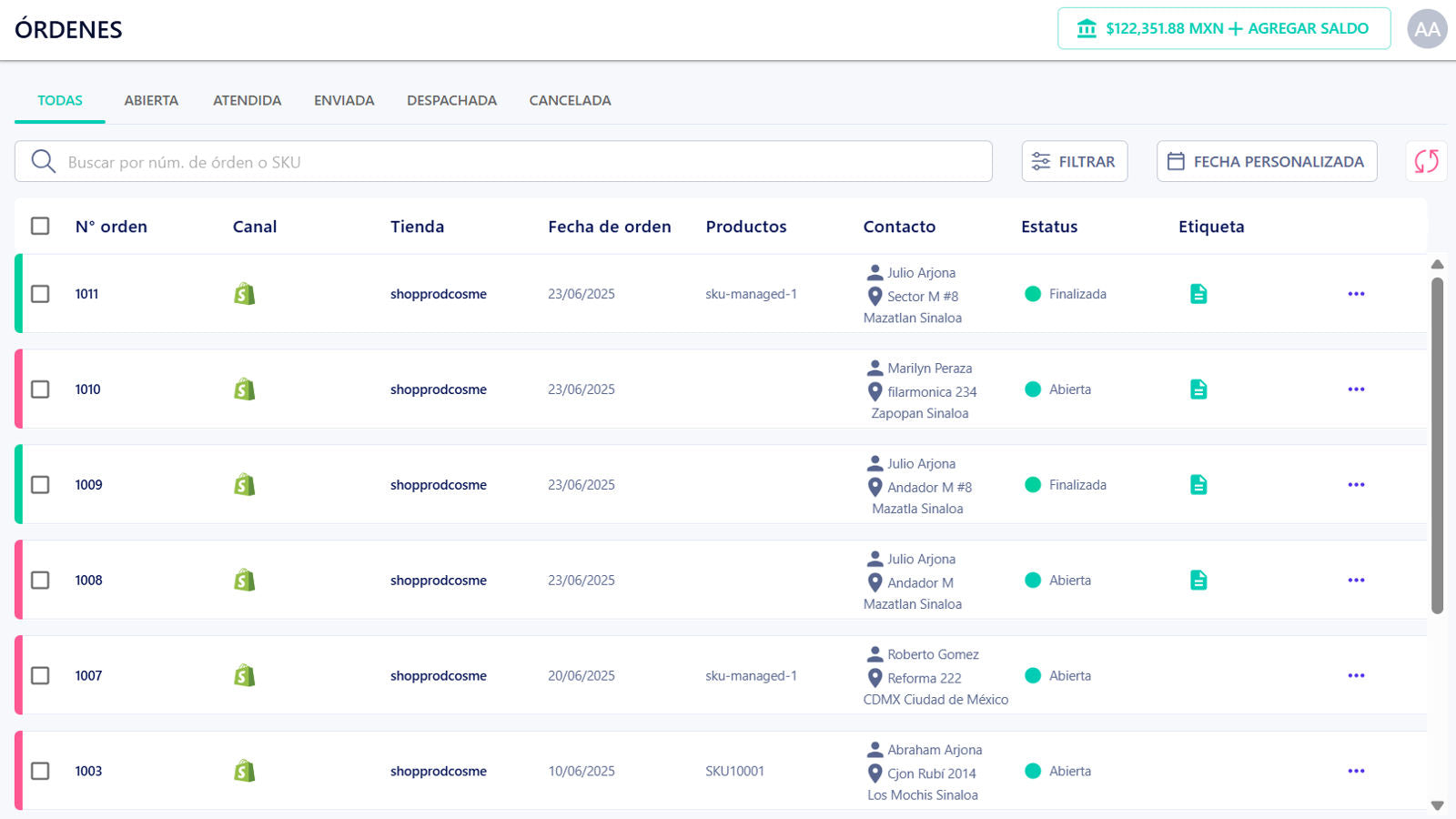1456x819 pixels.
Task: Check the box for order 1011
Action: (x=40, y=294)
